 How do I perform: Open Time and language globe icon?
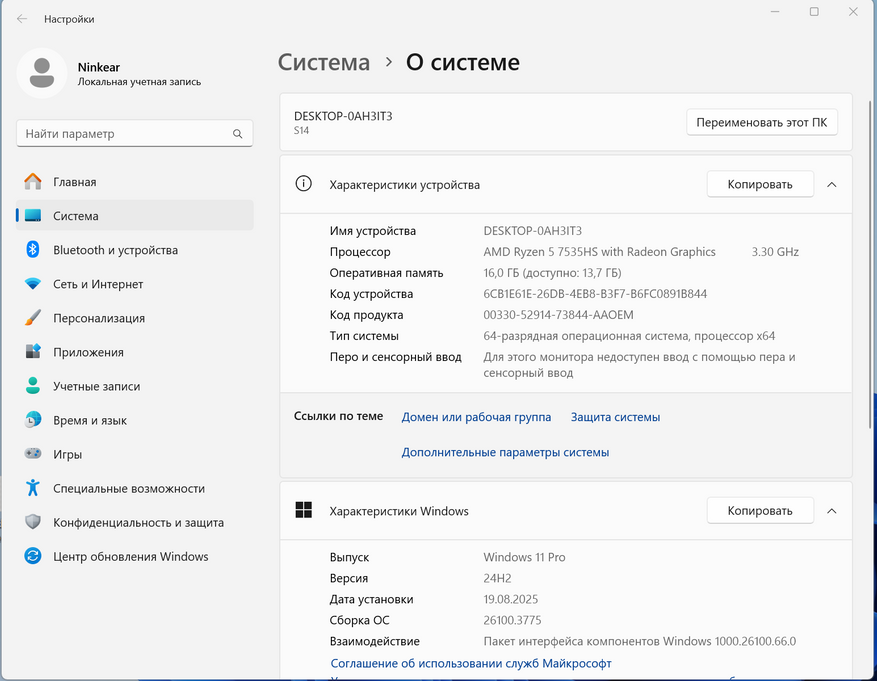(x=33, y=420)
